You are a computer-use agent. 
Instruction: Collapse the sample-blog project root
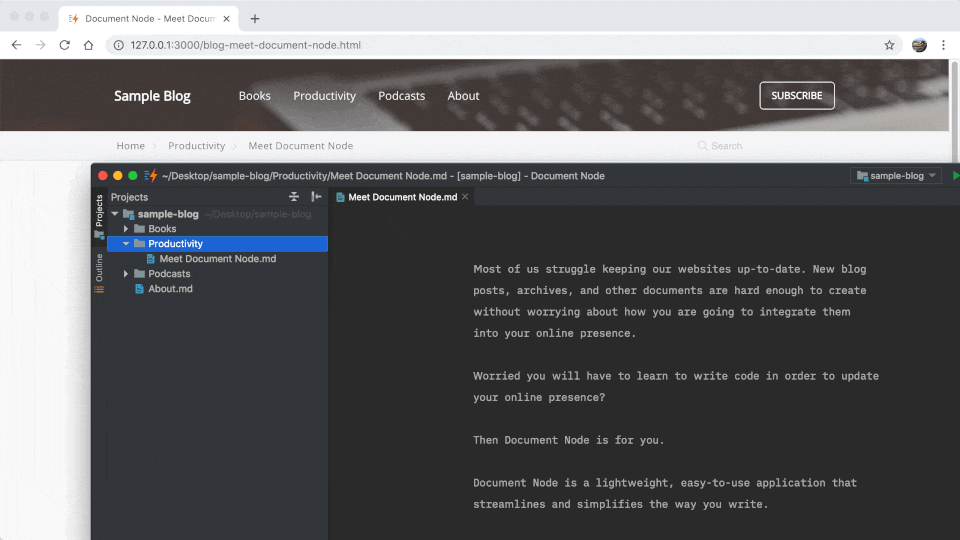coord(115,214)
